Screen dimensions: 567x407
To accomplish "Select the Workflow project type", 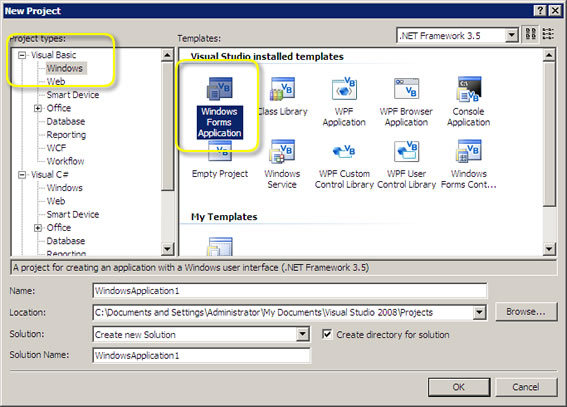I will (65, 161).
